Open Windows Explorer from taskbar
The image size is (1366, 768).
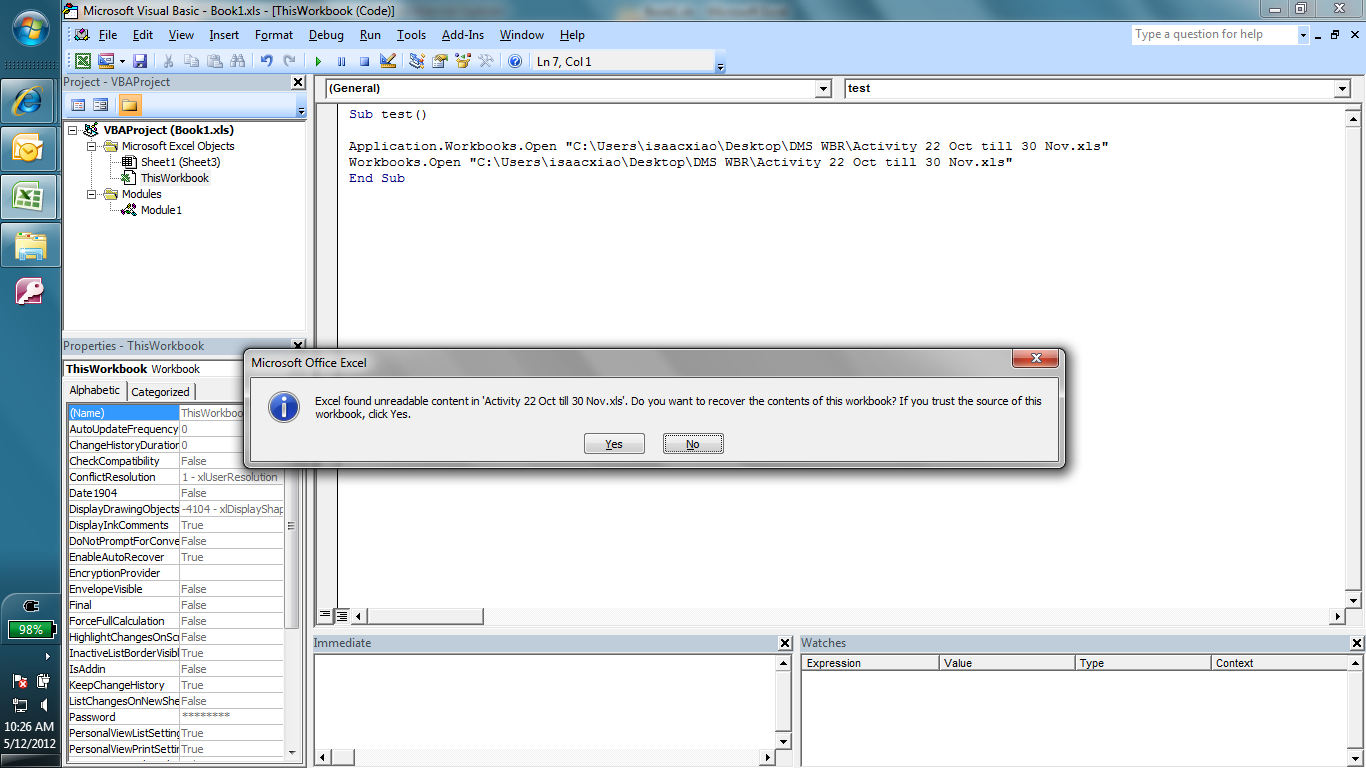[x=30, y=245]
